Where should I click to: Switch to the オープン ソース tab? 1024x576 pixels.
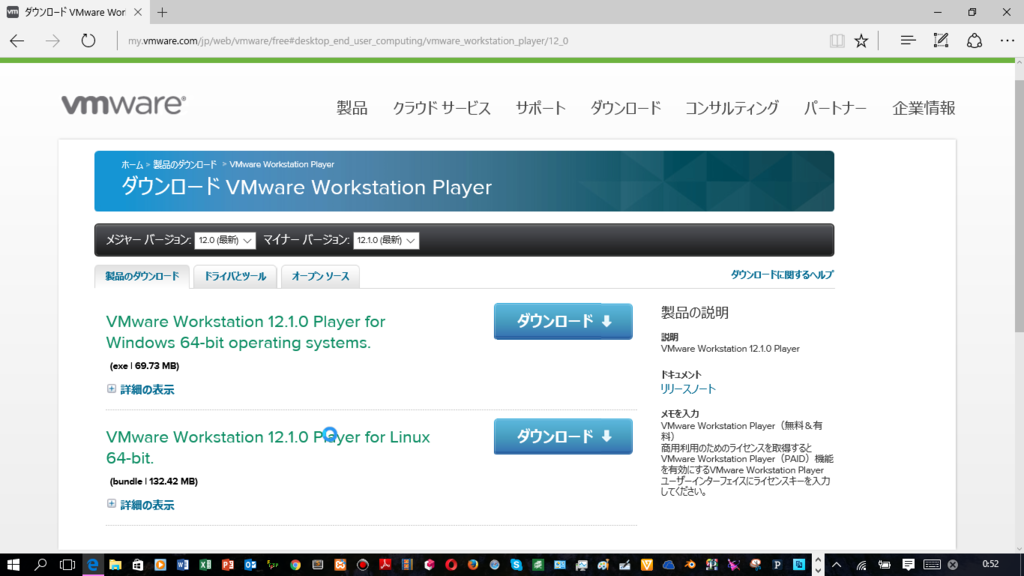[x=320, y=276]
